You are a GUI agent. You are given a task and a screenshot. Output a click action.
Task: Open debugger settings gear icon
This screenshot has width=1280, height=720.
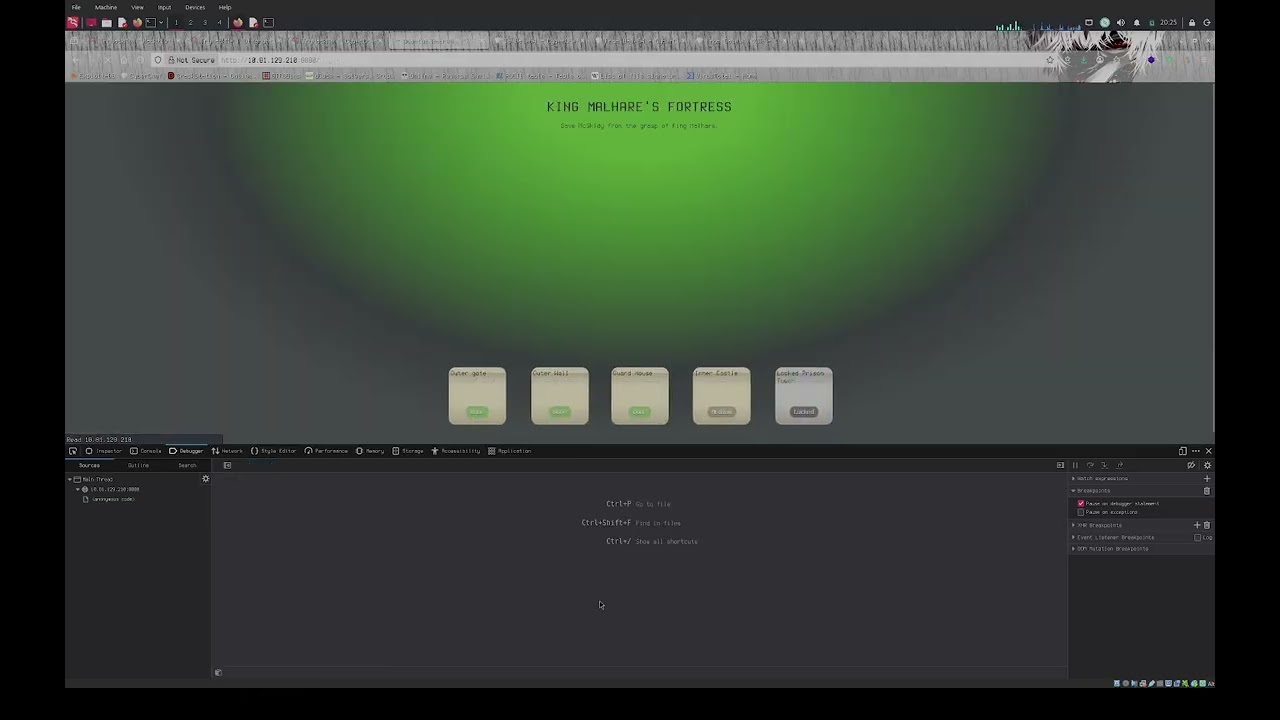(1207, 465)
